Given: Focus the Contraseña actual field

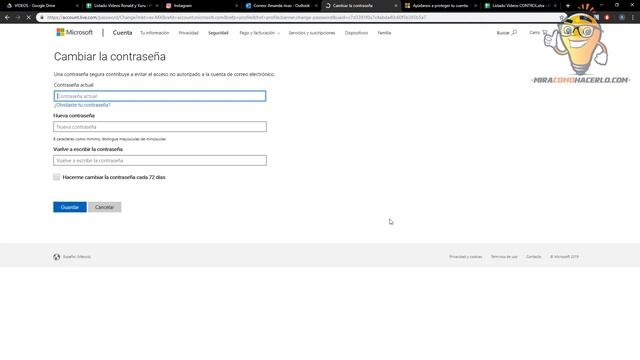Looking at the screenshot, I should pyautogui.click(x=160, y=96).
